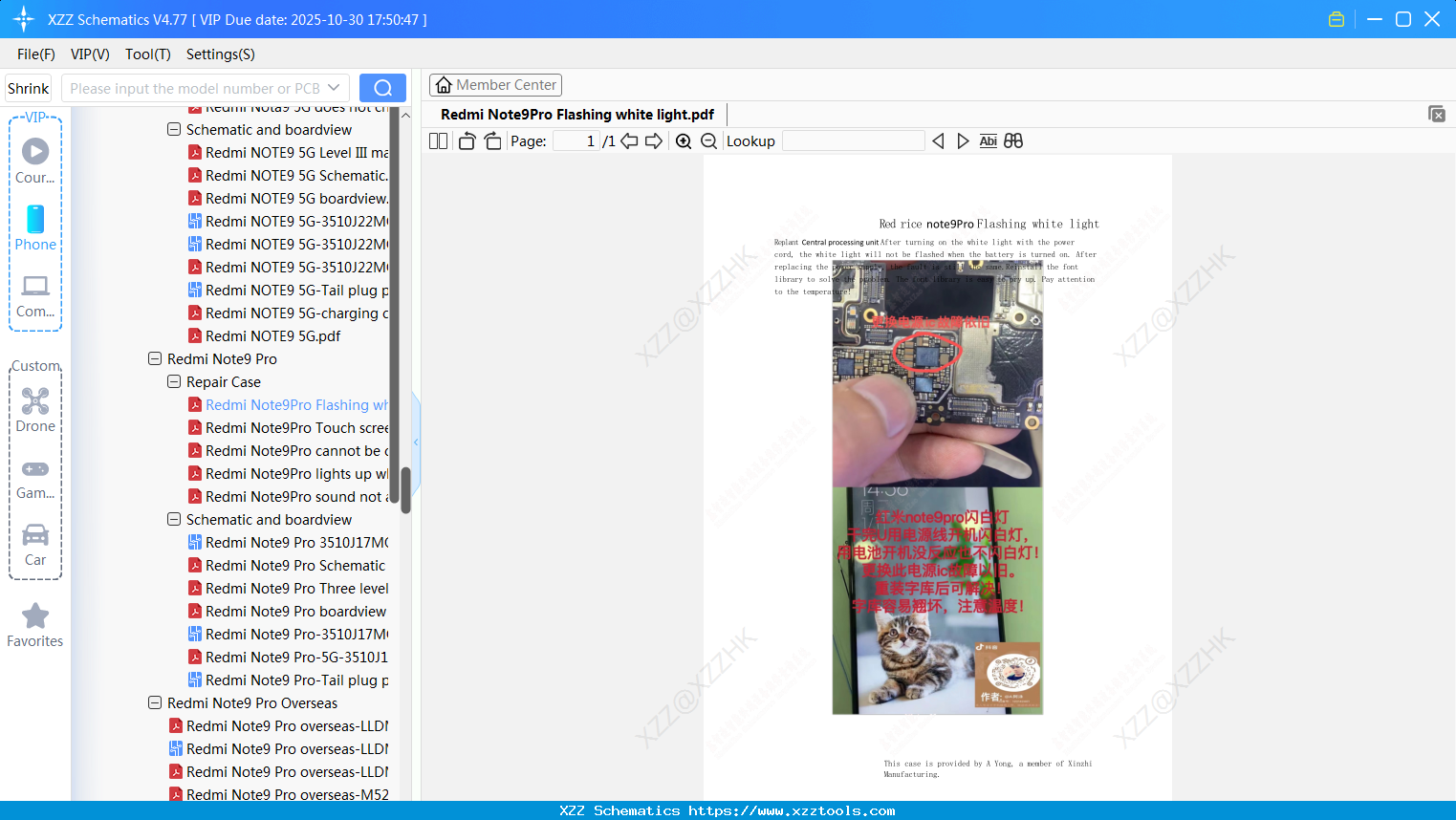Open the Tool(T) menu
Image resolution: width=1456 pixels, height=820 pixels.
(148, 54)
